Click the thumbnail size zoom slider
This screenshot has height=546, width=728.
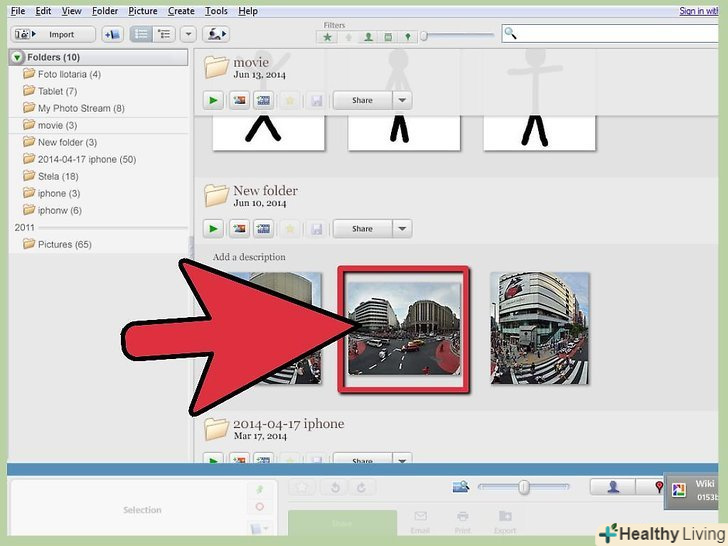(523, 487)
